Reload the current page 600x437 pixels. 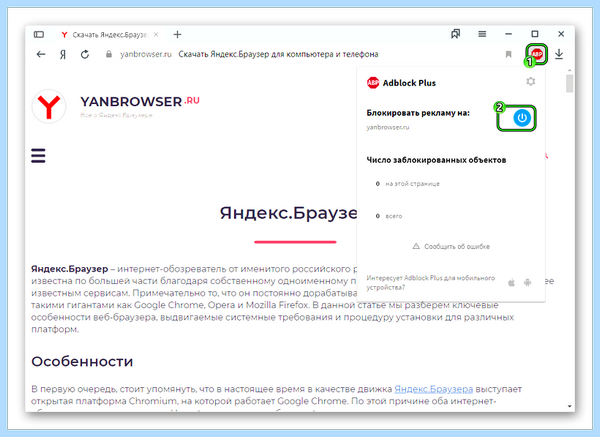point(85,54)
